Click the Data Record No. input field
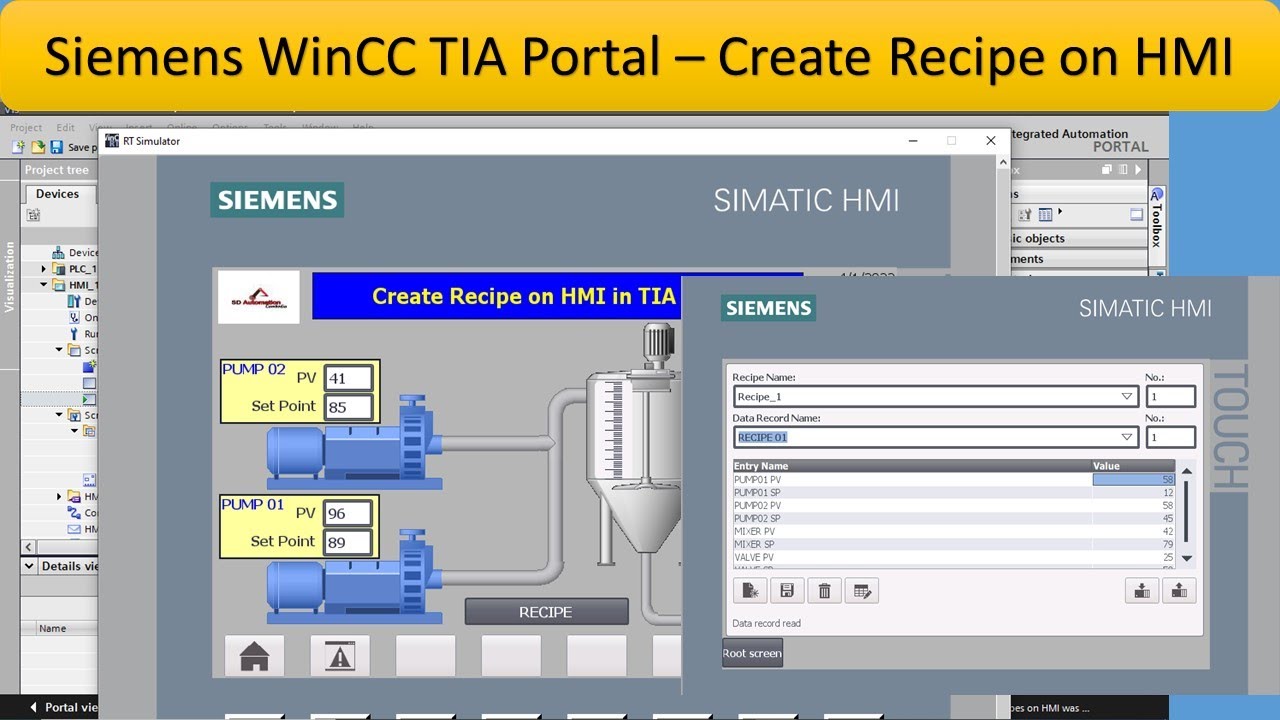This screenshot has height=720, width=1280. (x=1170, y=437)
